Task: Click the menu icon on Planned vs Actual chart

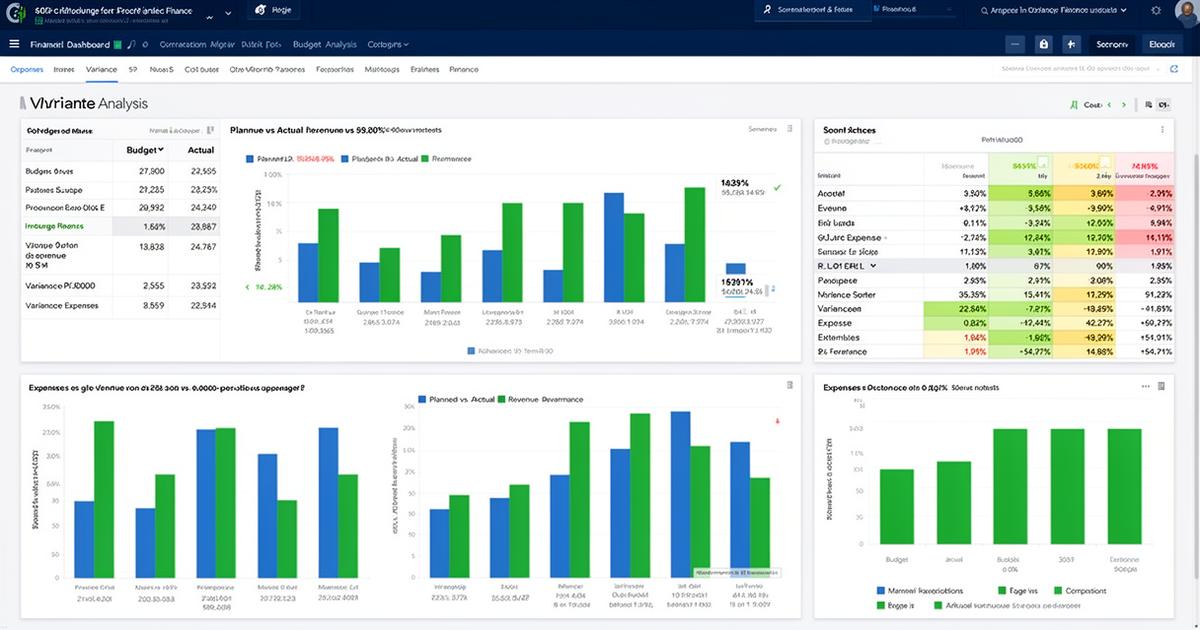Action: point(789,129)
